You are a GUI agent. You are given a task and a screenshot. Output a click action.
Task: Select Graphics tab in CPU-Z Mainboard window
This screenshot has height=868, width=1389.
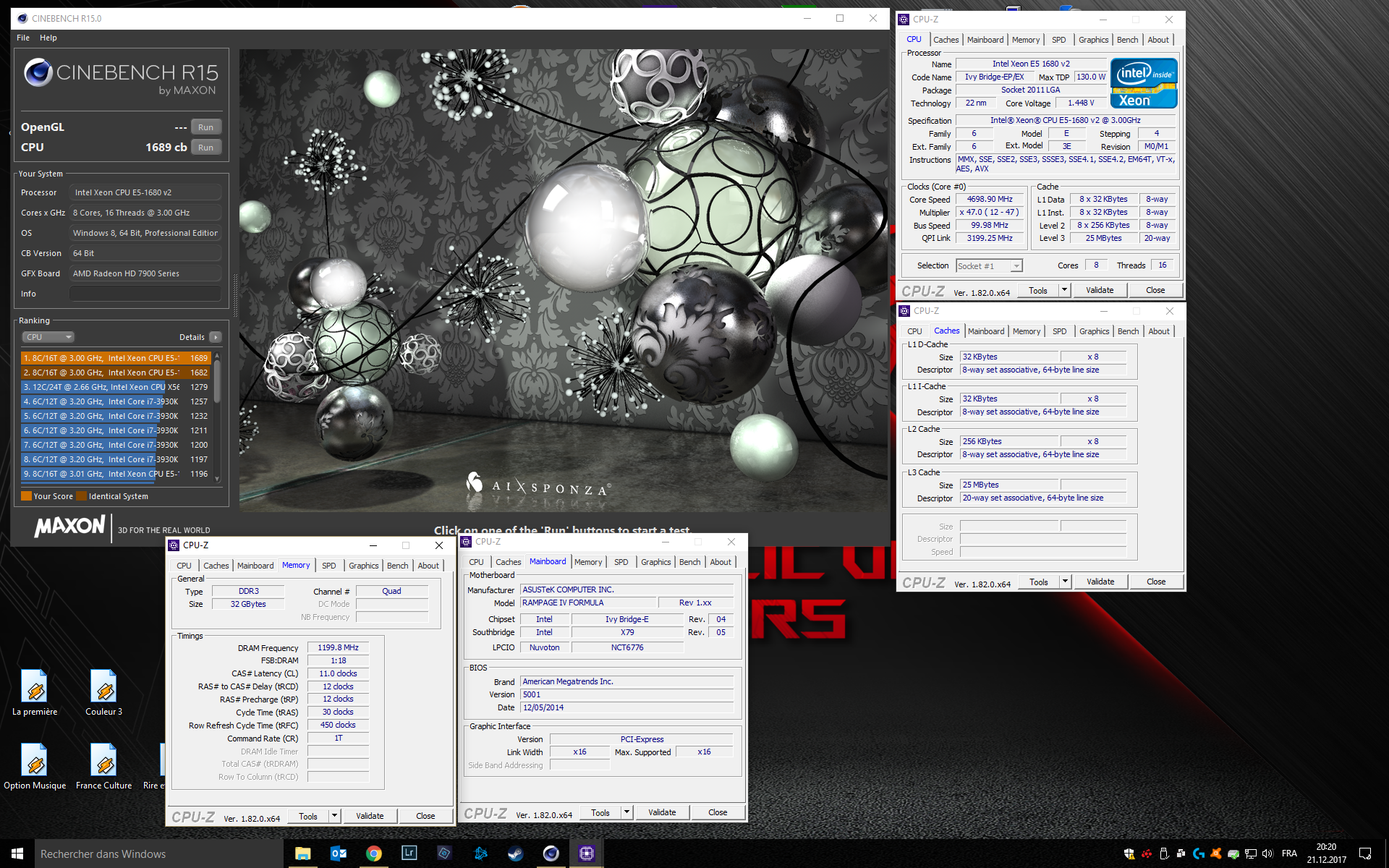[x=656, y=562]
